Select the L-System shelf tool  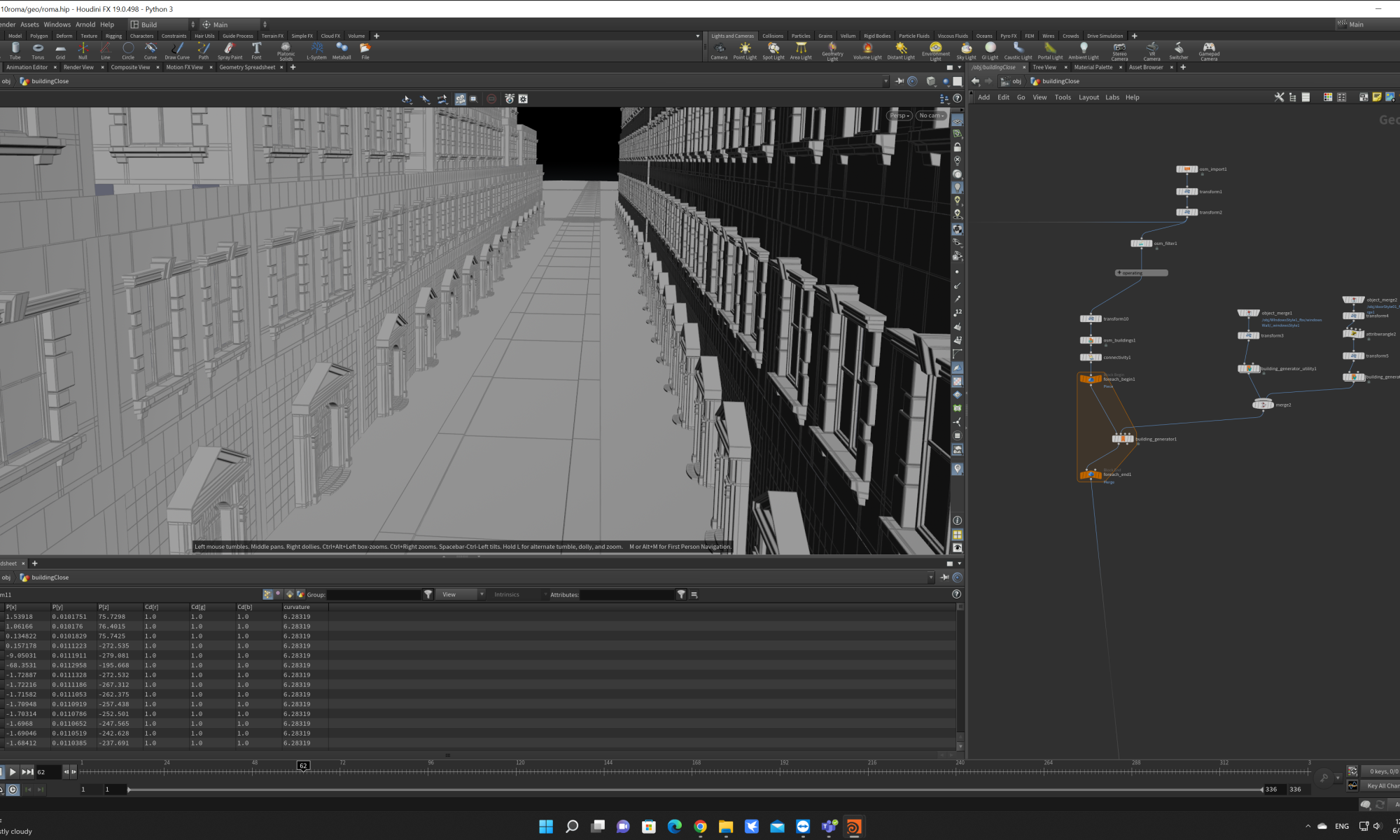316,50
